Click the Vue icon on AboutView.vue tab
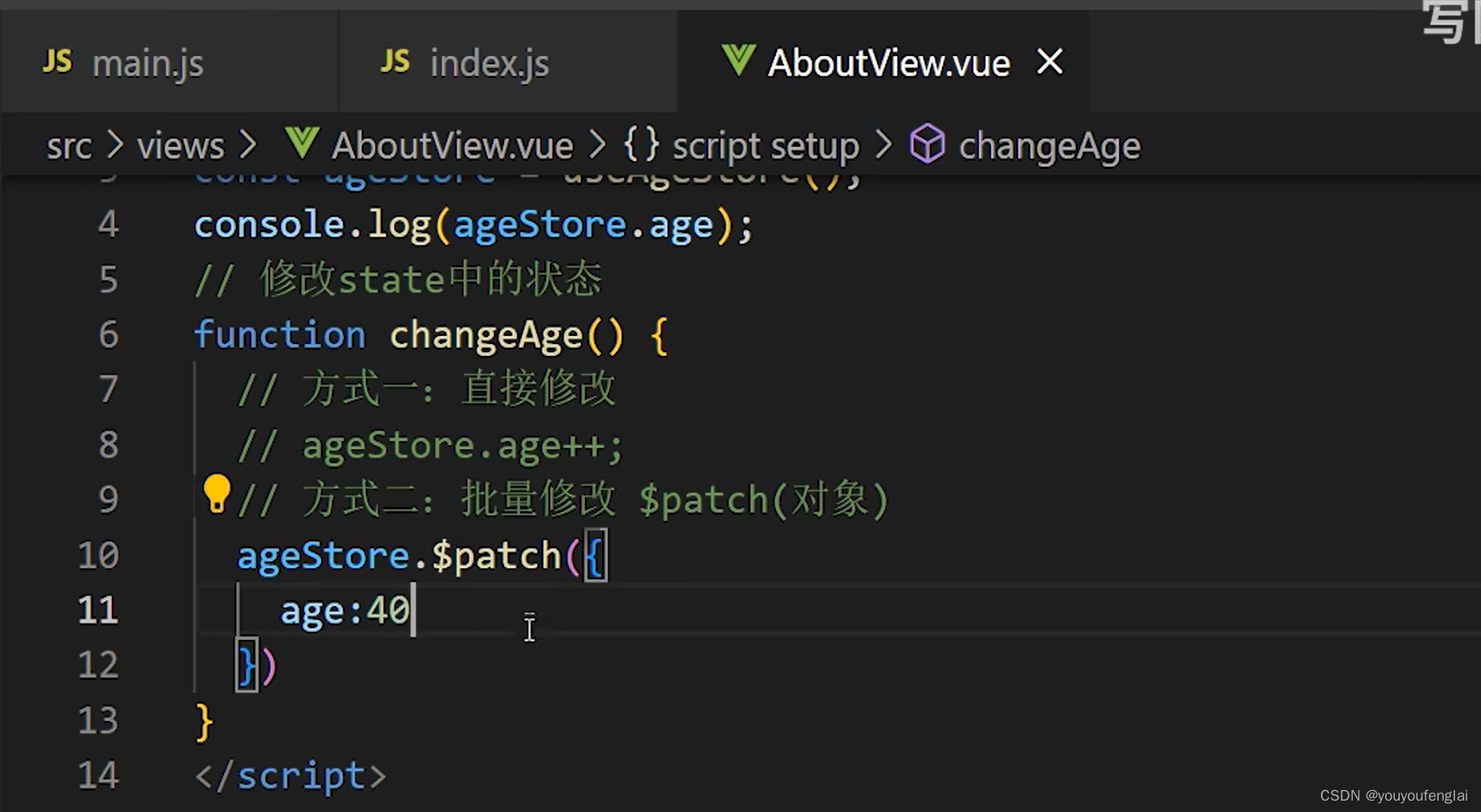Image resolution: width=1481 pixels, height=812 pixels. pos(738,61)
